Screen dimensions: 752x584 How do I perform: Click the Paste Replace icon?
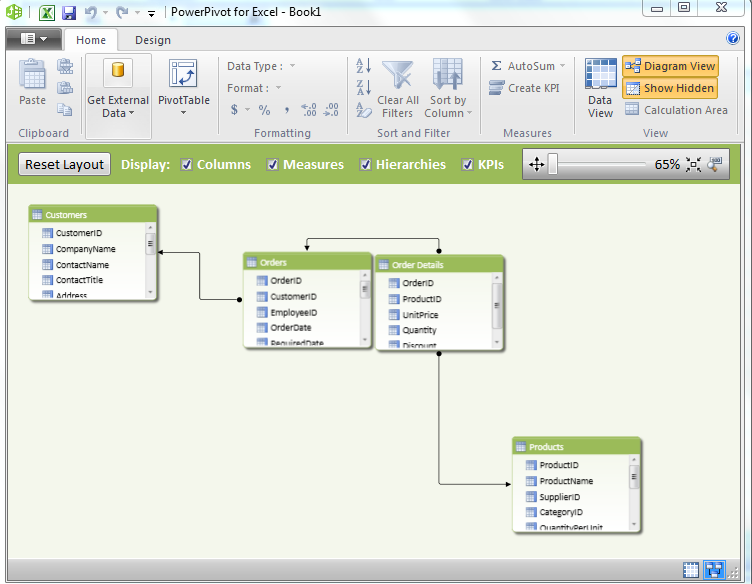[x=65, y=88]
